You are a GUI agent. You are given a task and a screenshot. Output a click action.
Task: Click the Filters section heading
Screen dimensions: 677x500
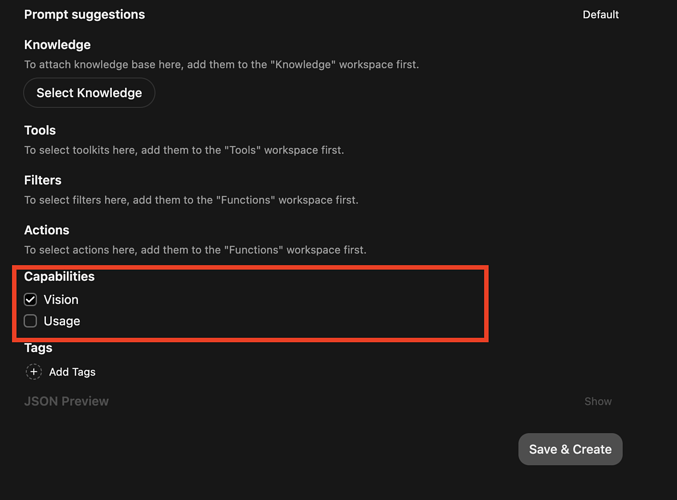tap(43, 180)
